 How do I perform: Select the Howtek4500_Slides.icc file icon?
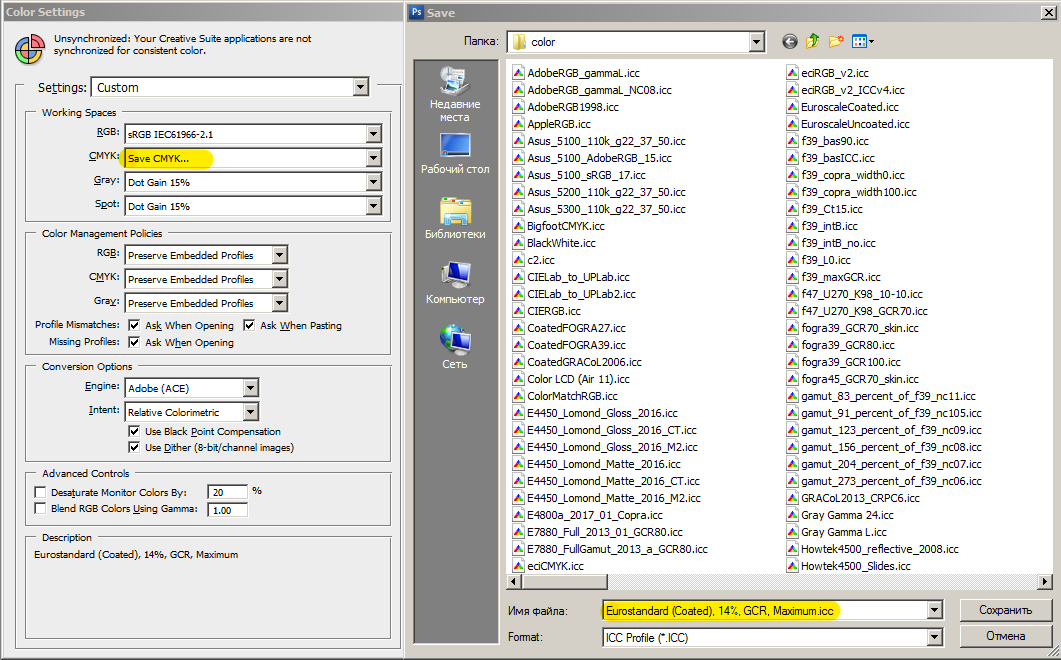click(792, 566)
